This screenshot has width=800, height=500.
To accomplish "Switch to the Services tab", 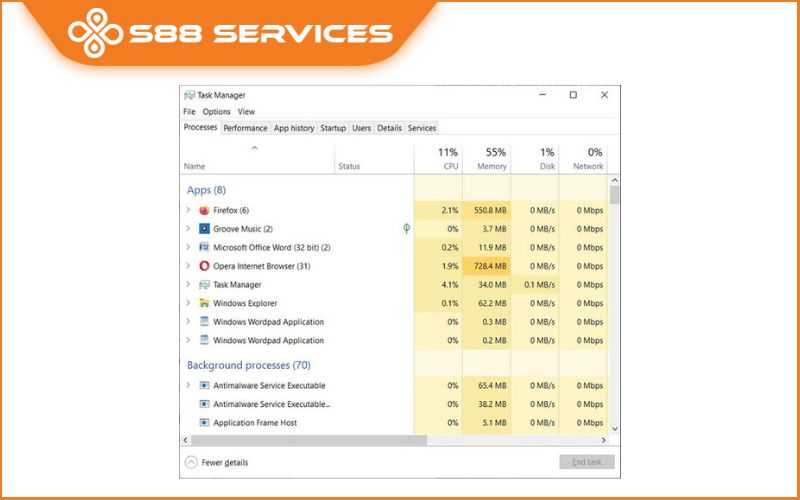I will click(x=422, y=128).
